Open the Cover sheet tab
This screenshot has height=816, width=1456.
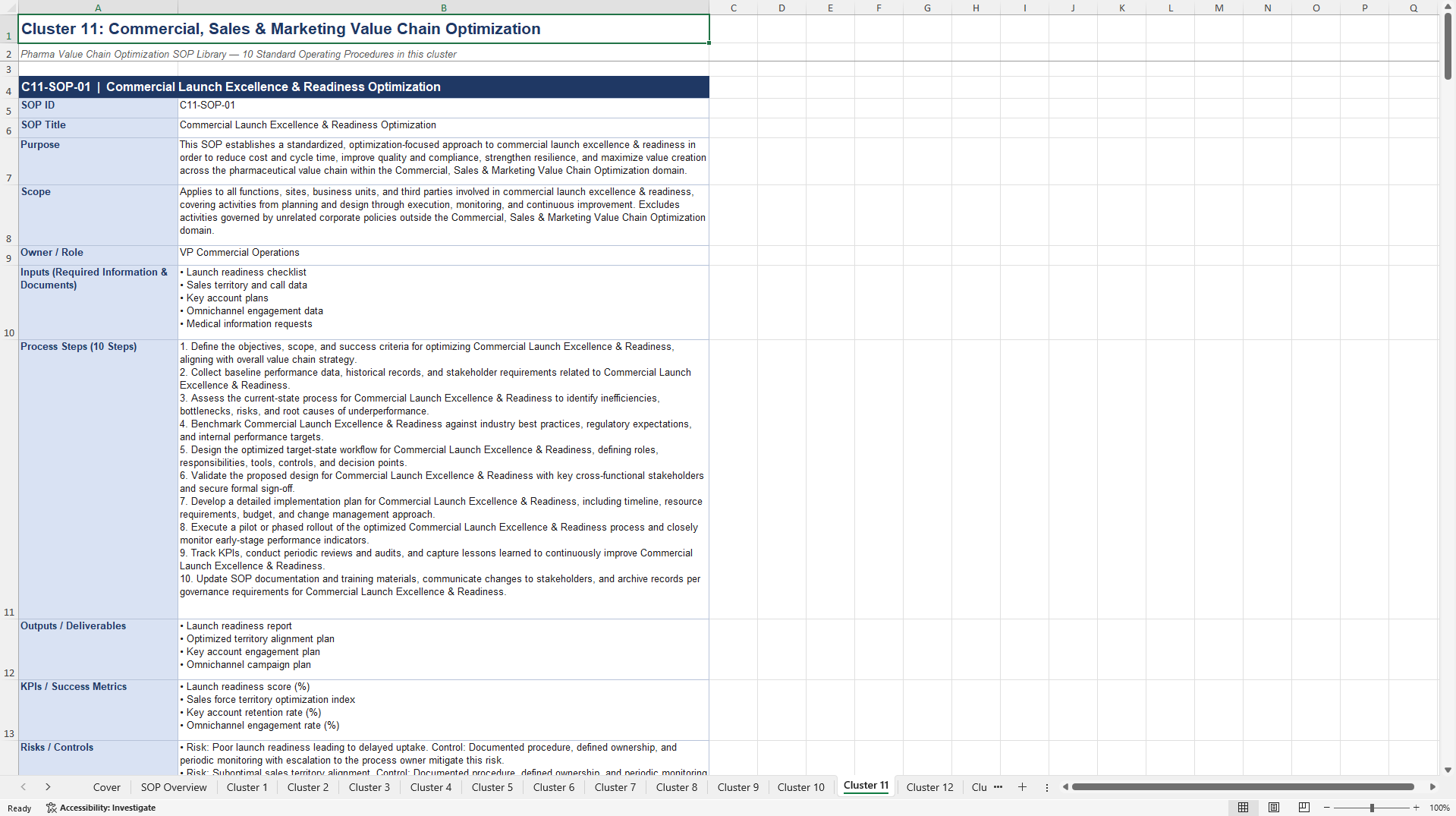pyautogui.click(x=107, y=787)
